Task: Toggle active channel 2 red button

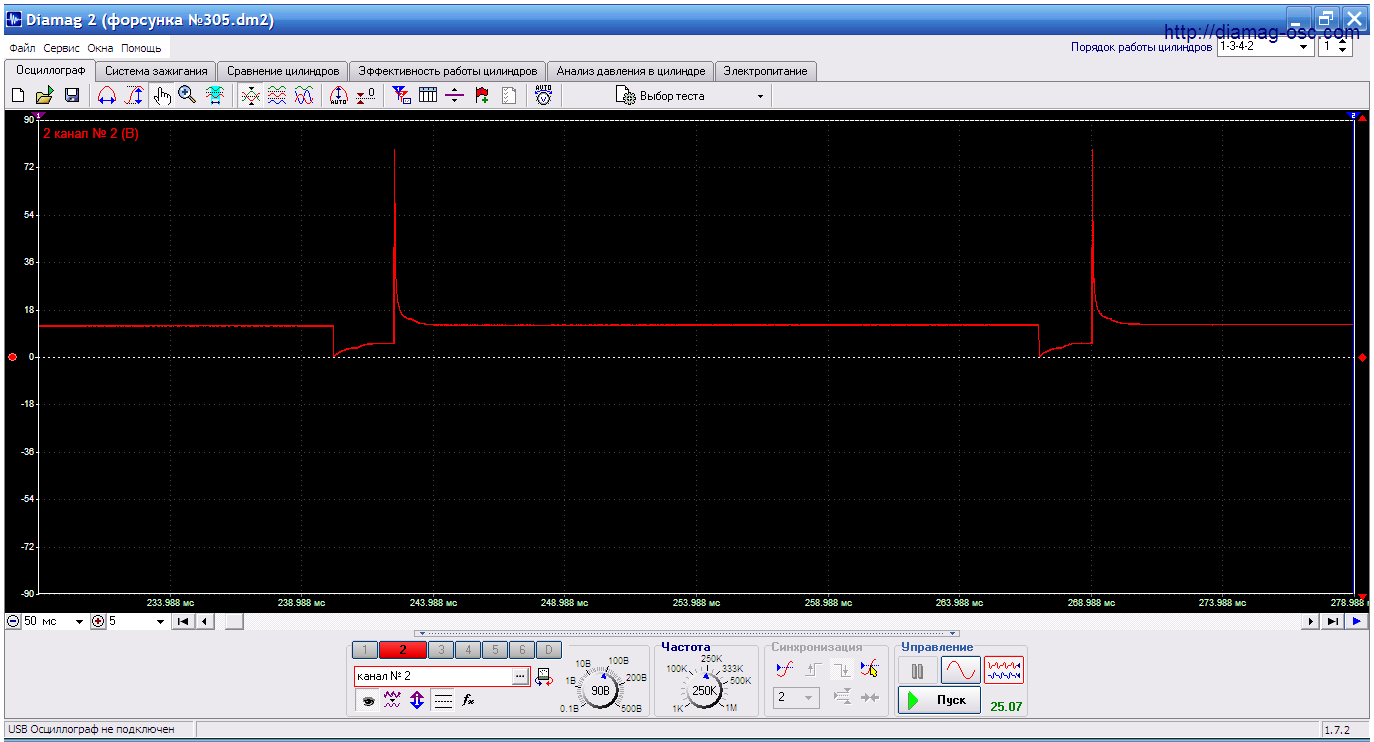Action: (402, 650)
